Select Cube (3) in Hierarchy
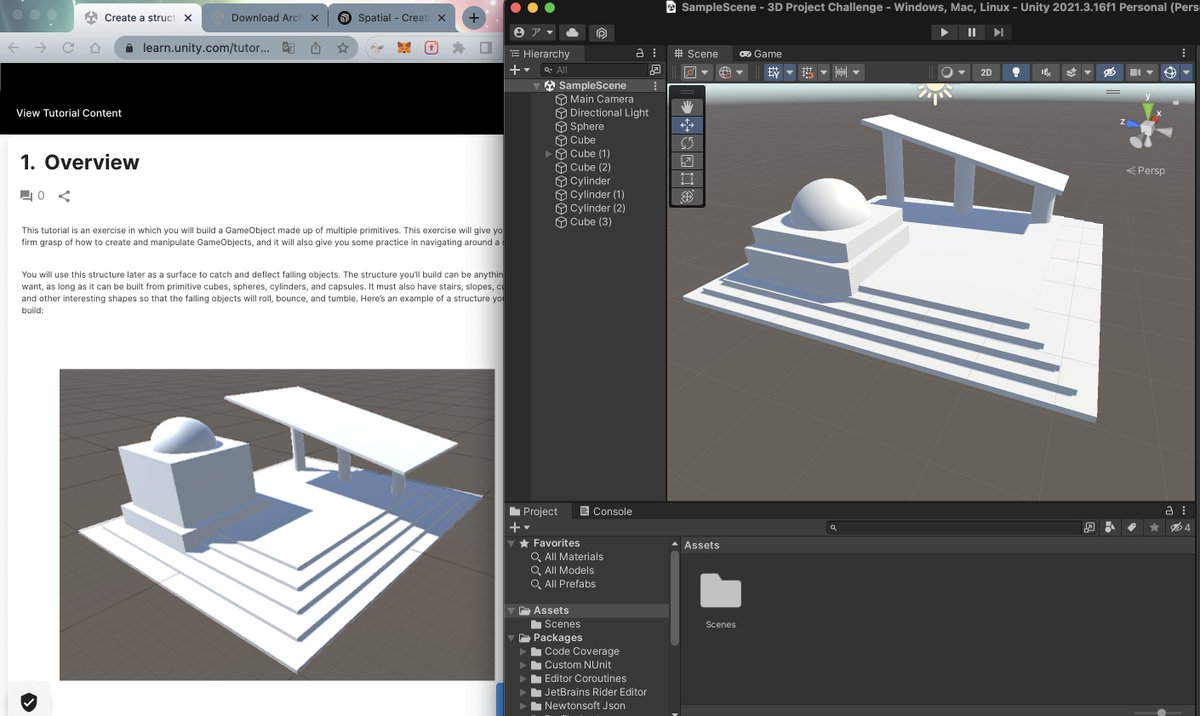The image size is (1200, 716). click(582, 222)
